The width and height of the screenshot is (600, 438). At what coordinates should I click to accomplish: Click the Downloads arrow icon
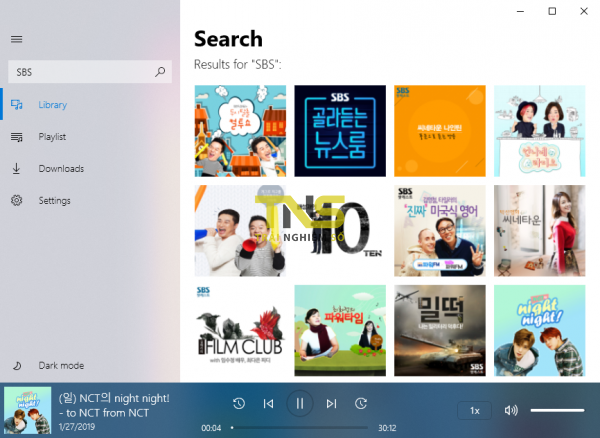pos(16,168)
